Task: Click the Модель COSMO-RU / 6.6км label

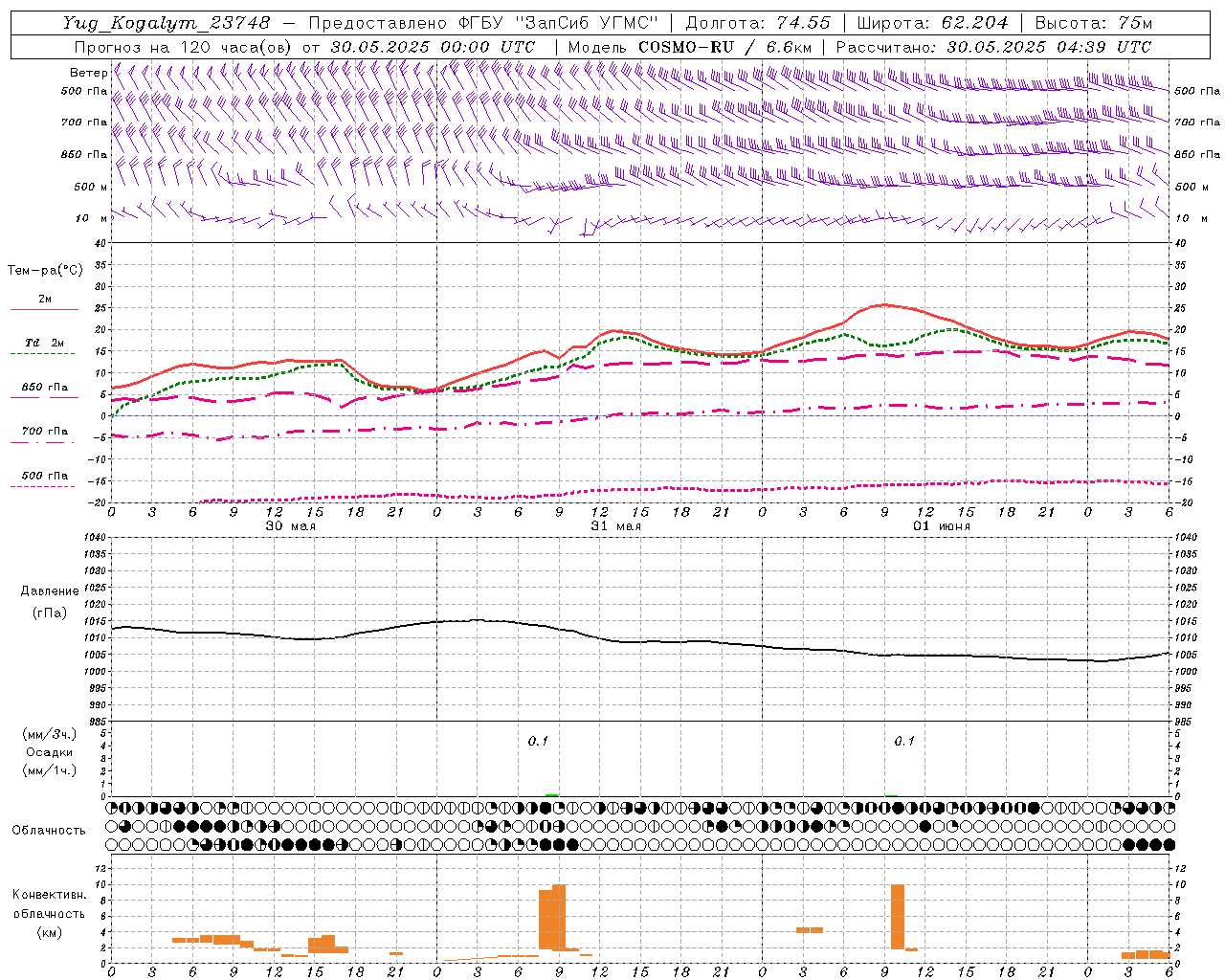Action: [690, 47]
